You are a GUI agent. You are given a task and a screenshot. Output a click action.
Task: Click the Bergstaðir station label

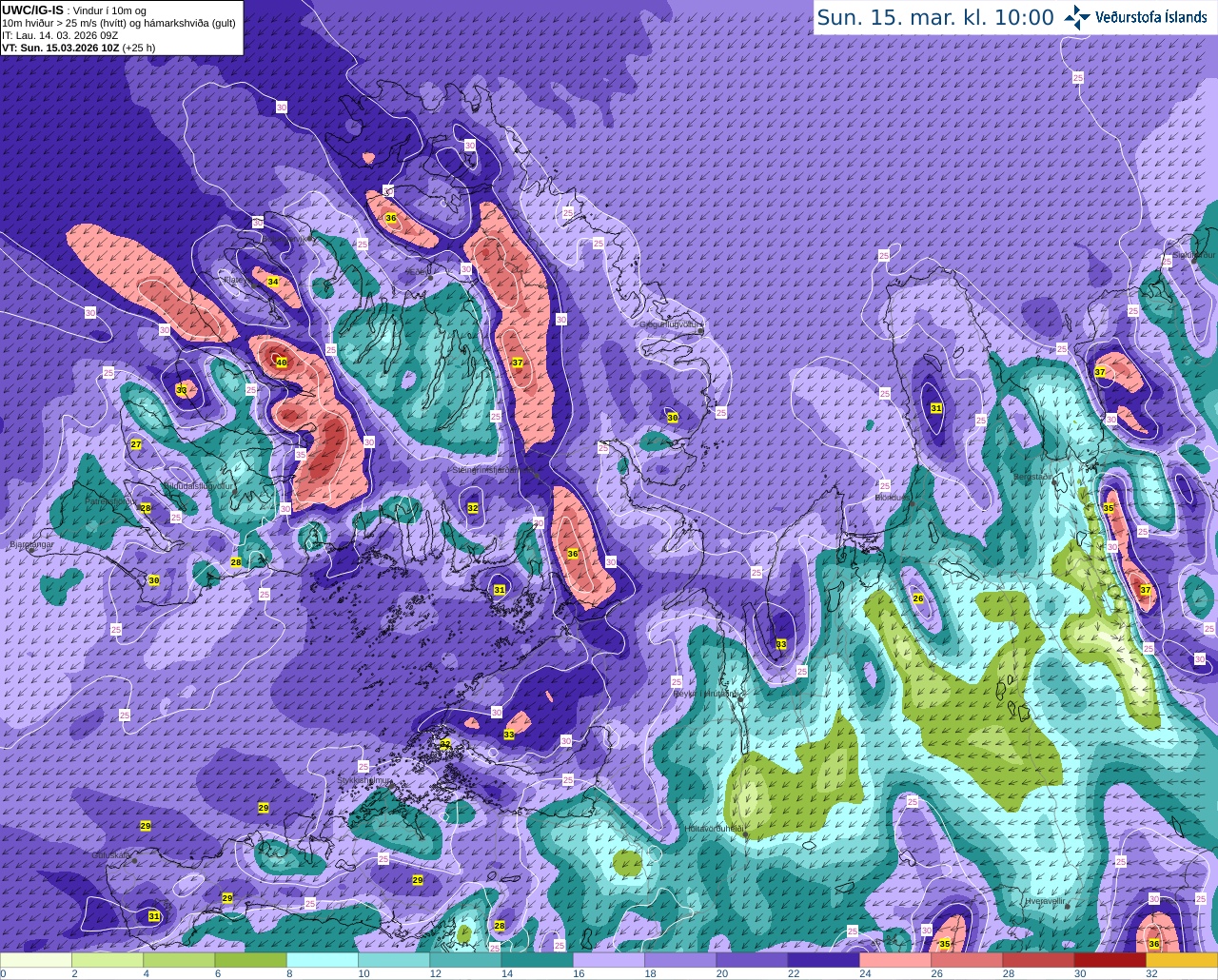[x=1034, y=477]
